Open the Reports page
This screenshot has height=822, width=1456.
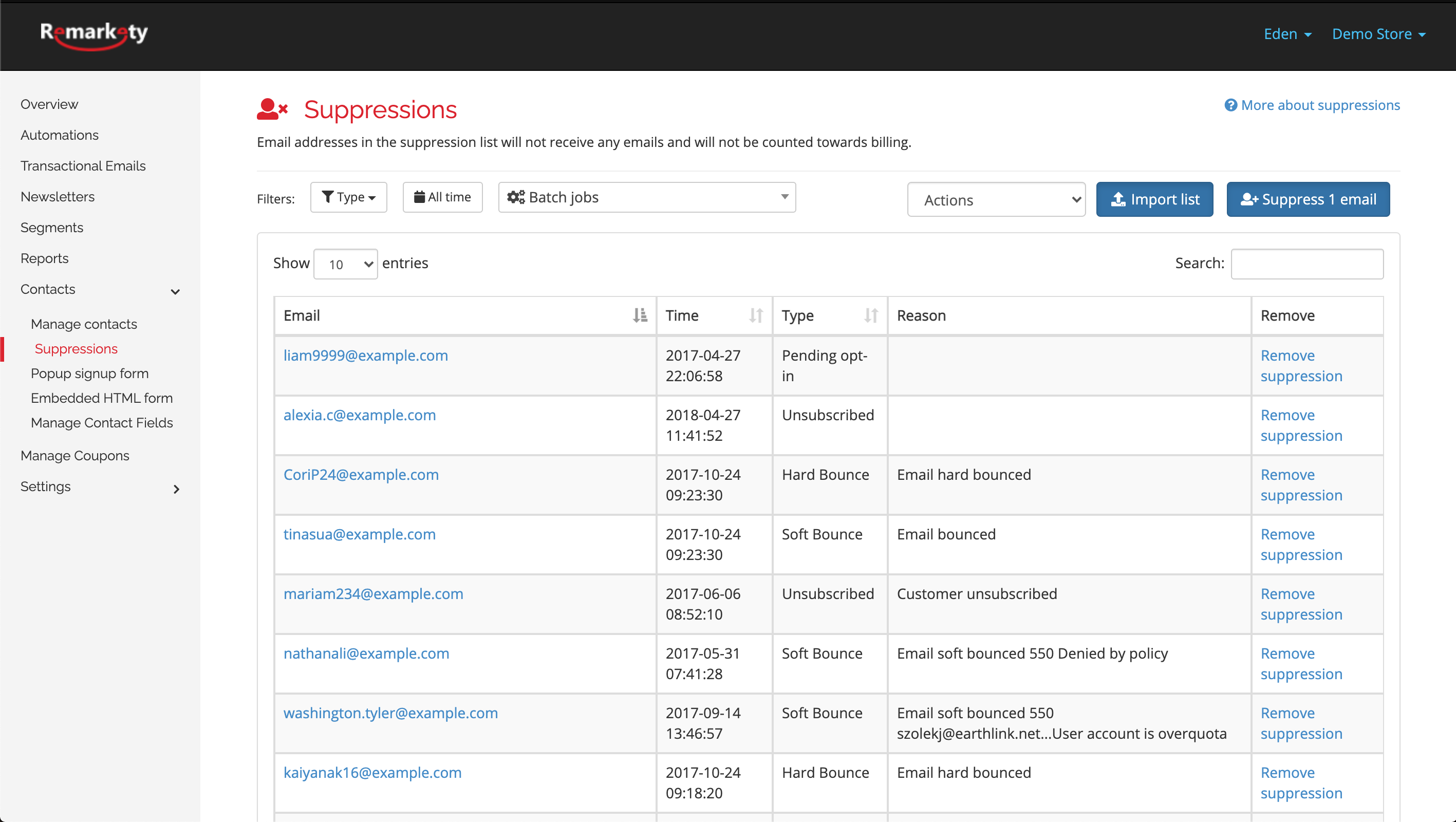[45, 258]
